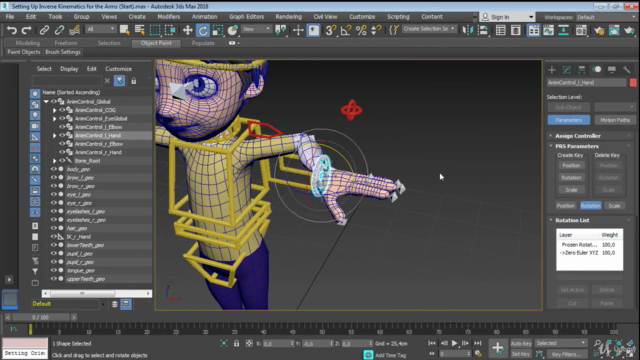The width and height of the screenshot is (640, 360).
Task: Open the Workspaces Default dropdown
Action: pos(606,17)
